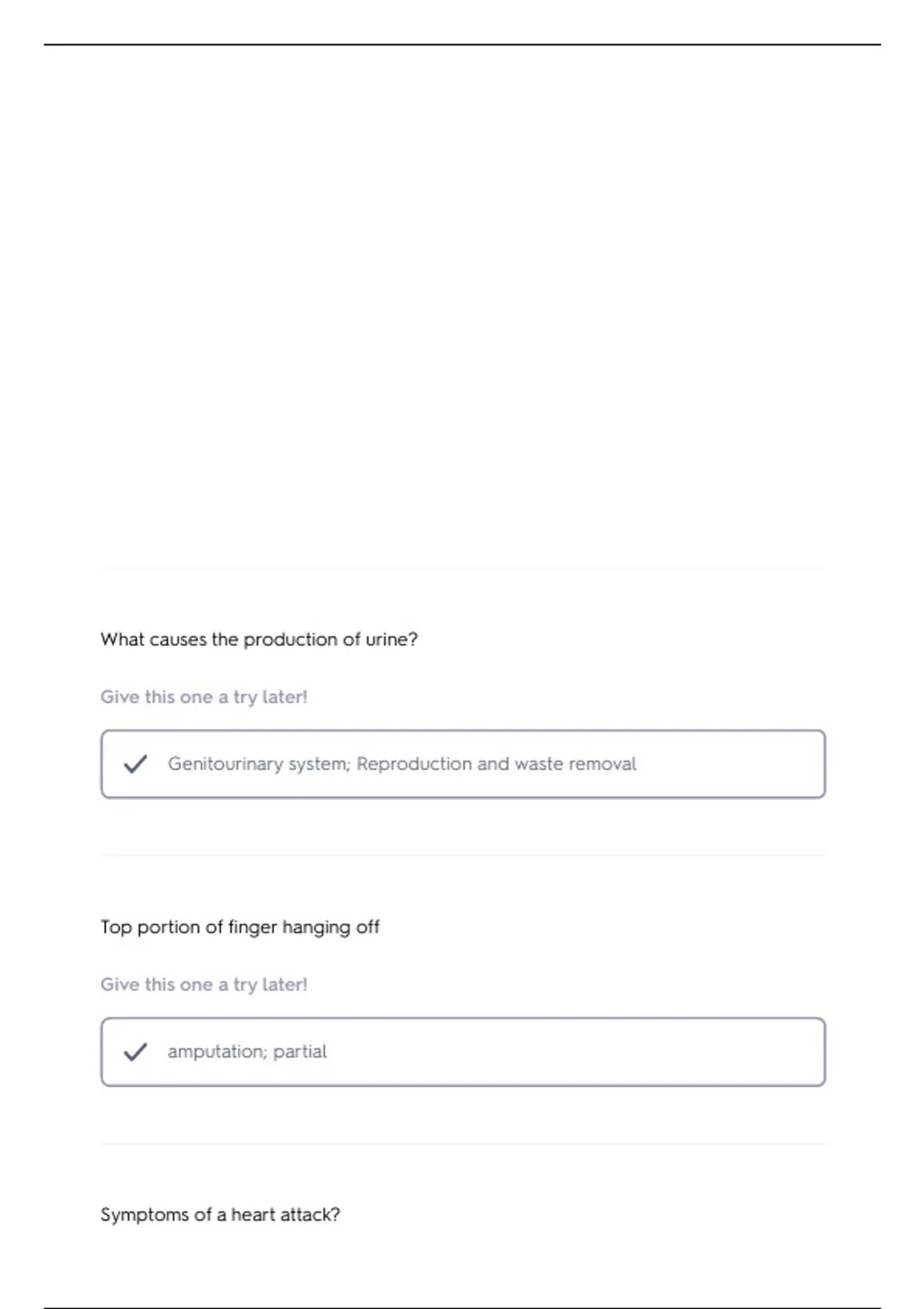Open the "Symptoms of a heart attack?" question

click(x=220, y=1215)
